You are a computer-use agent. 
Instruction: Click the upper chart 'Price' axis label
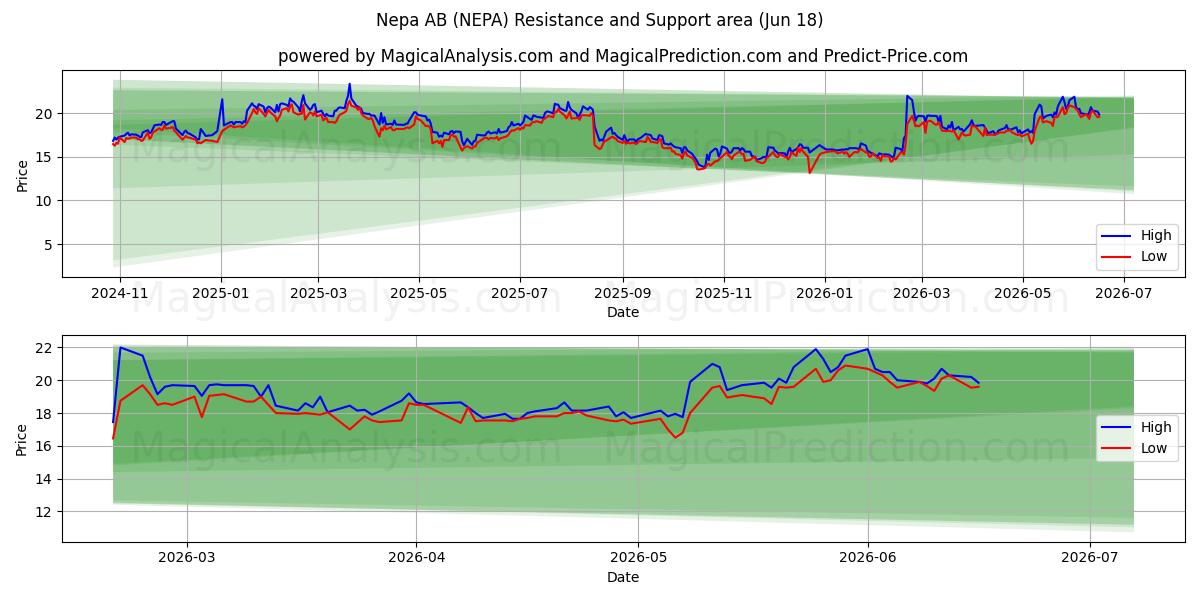coord(23,173)
